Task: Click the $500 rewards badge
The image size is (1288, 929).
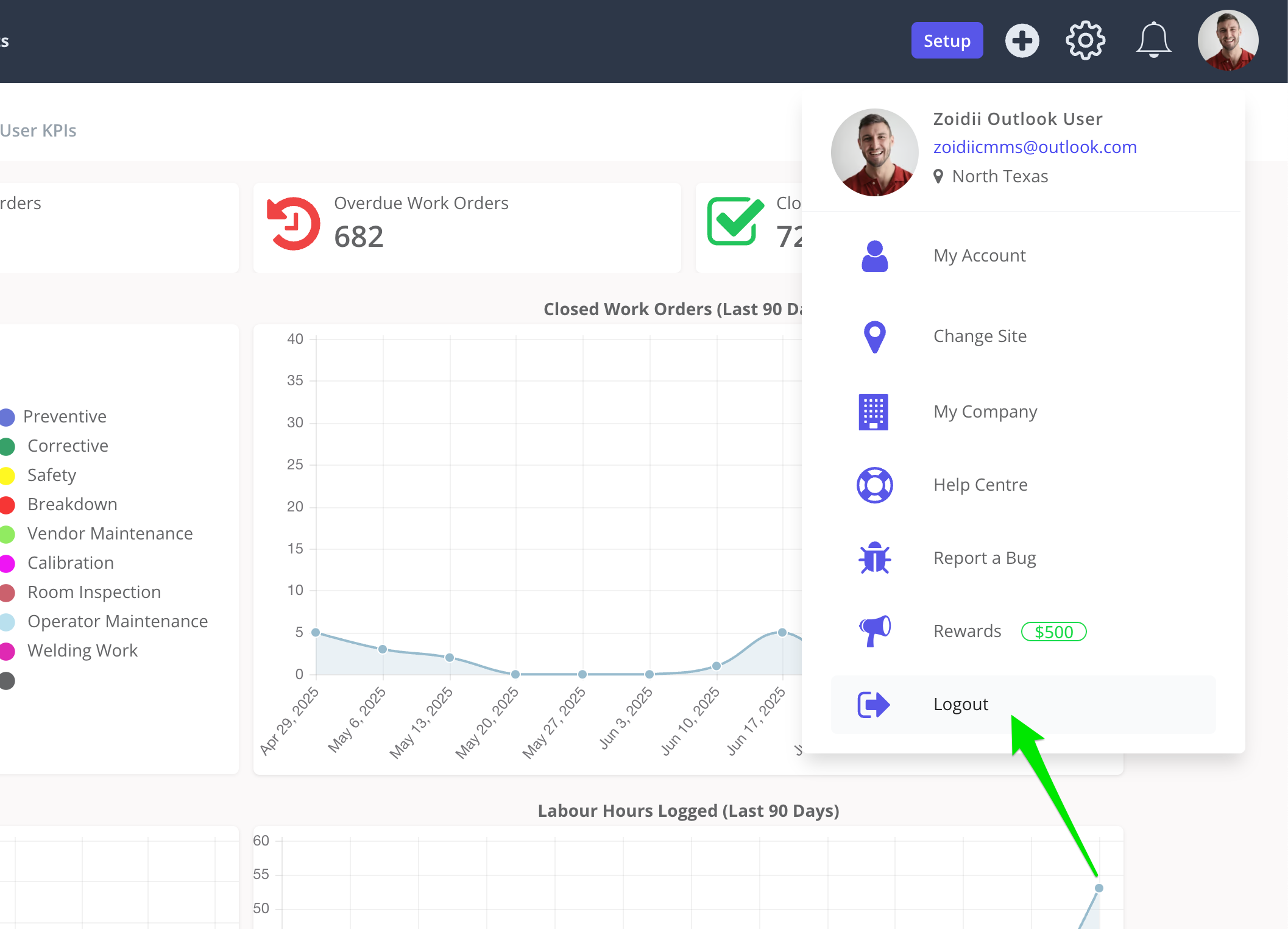Action: click(1054, 632)
